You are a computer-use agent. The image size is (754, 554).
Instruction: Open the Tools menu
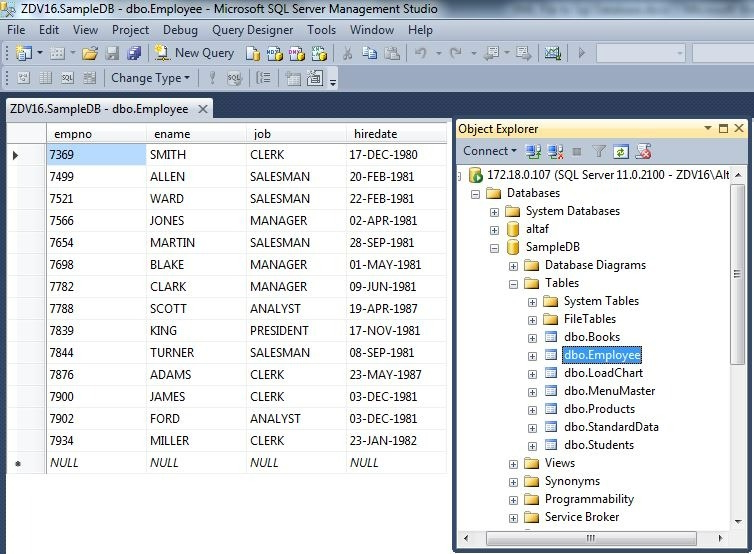coord(321,30)
